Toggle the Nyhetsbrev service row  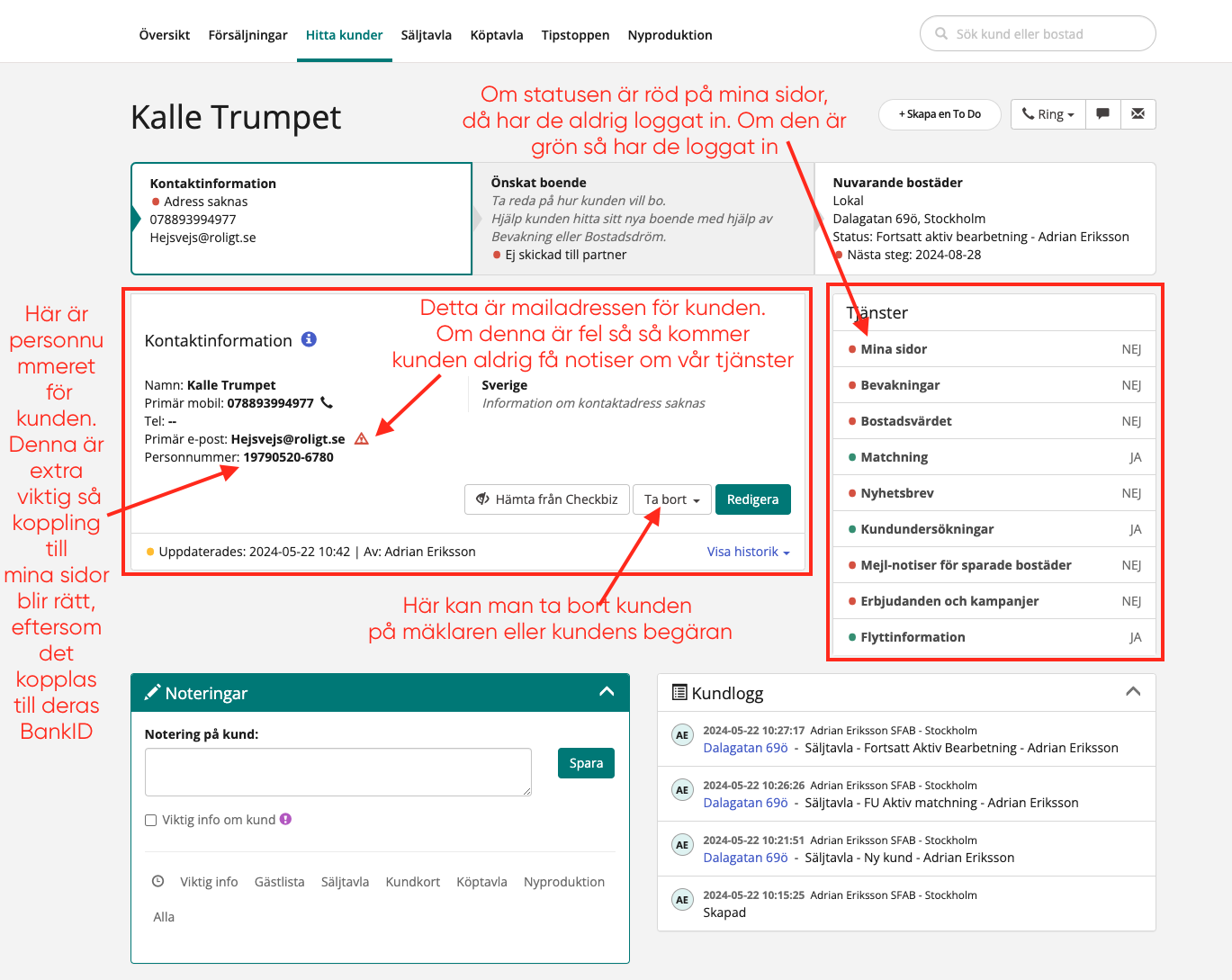pyautogui.click(x=994, y=493)
